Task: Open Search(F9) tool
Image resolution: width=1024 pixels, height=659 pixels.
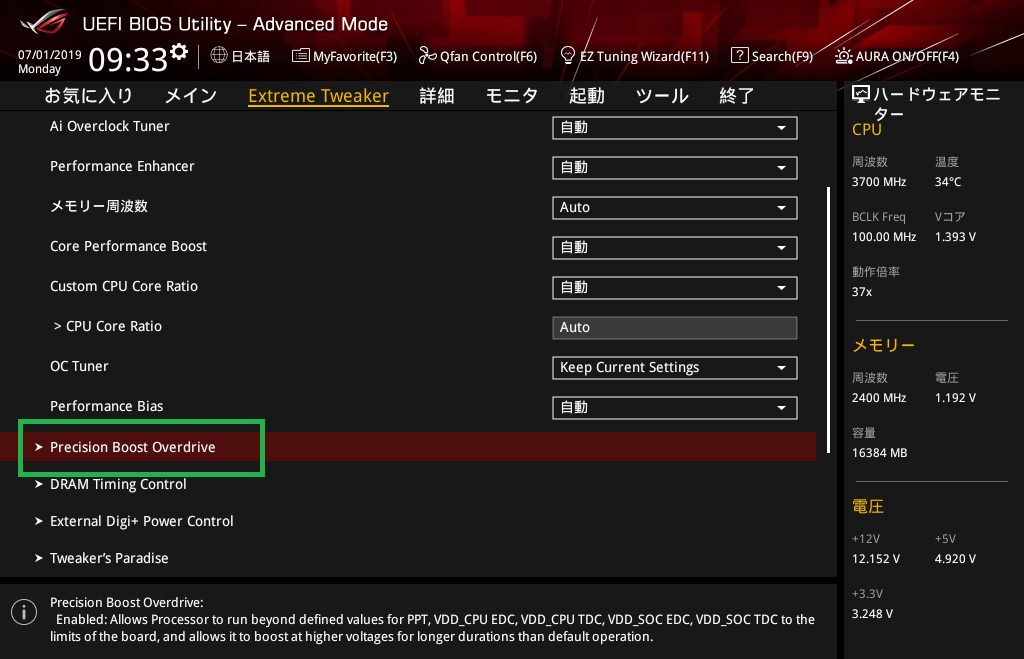Action: tap(772, 56)
